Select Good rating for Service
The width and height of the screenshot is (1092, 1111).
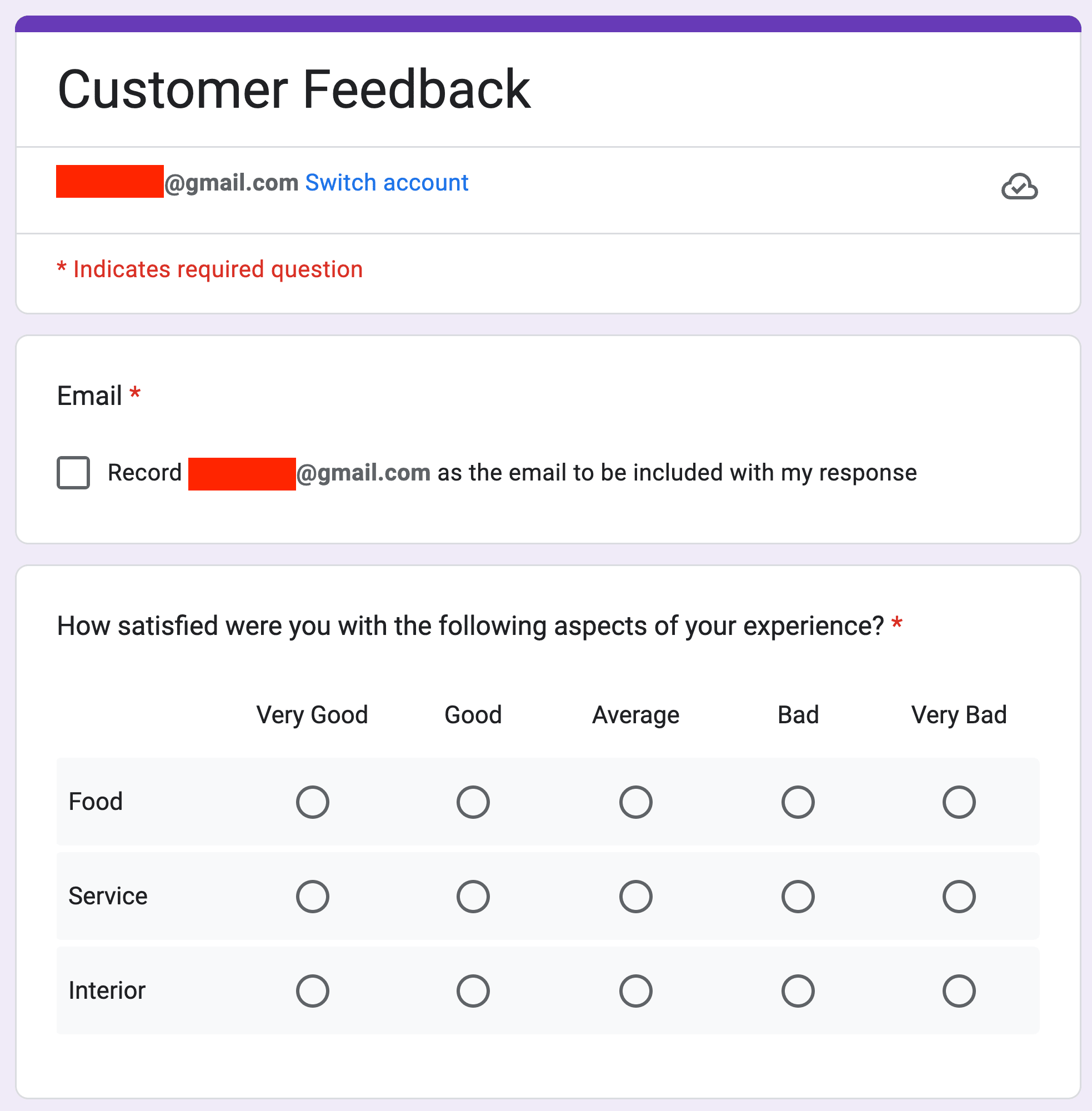click(x=473, y=897)
